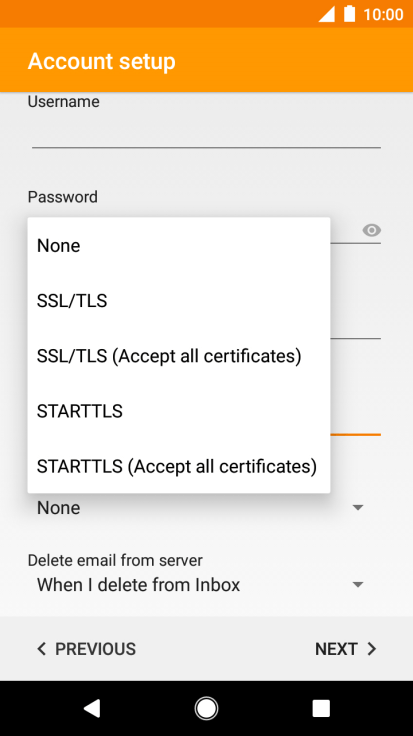The height and width of the screenshot is (736, 413).
Task: Return via the PREVIOUS button
Action: [86, 649]
